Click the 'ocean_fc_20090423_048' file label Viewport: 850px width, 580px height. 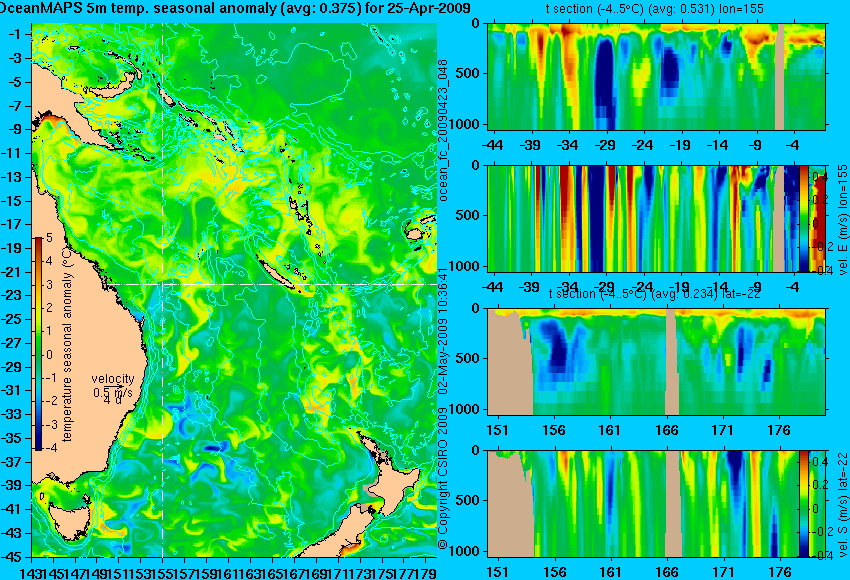tap(443, 131)
